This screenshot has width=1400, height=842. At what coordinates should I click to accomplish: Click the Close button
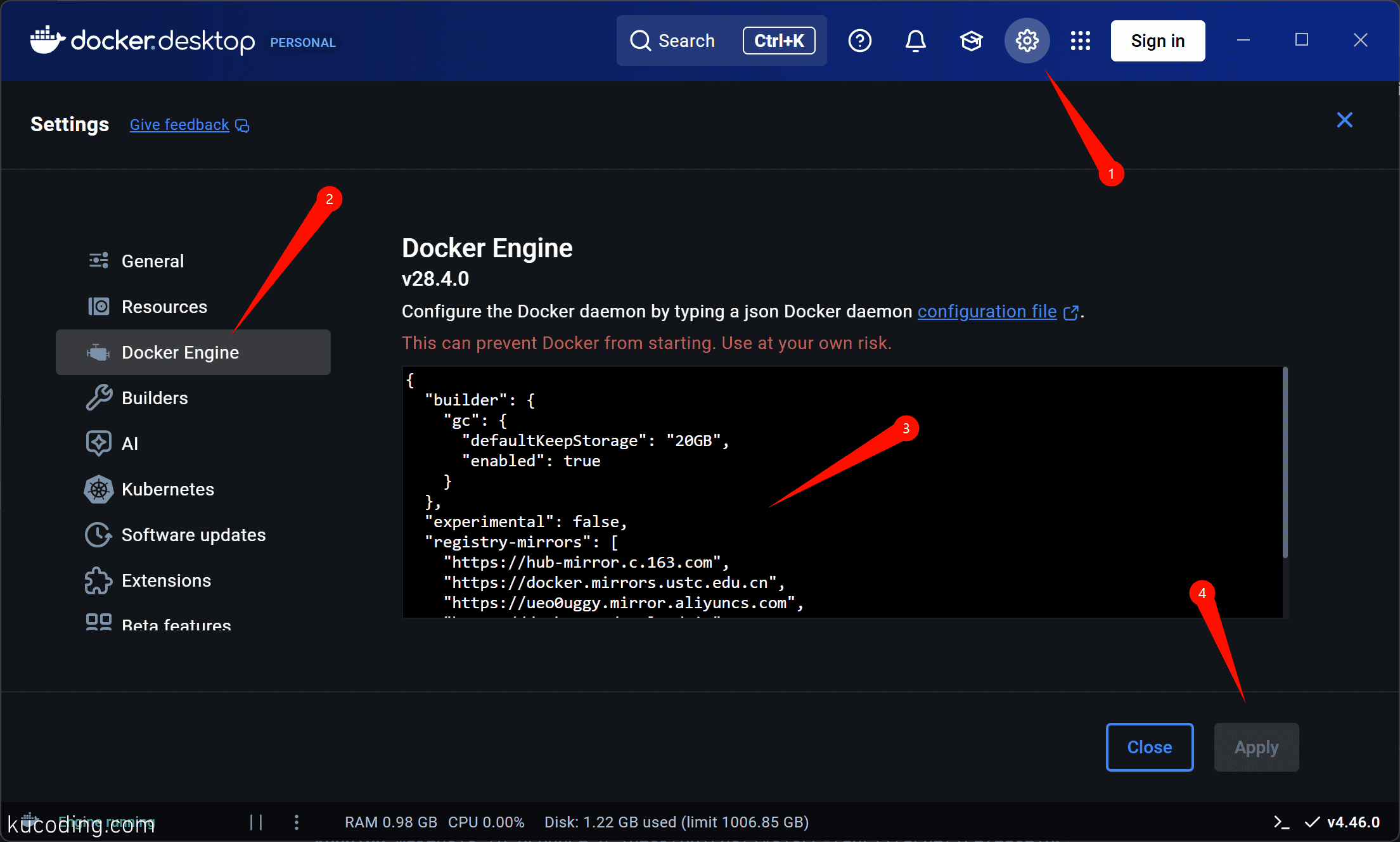1150,747
